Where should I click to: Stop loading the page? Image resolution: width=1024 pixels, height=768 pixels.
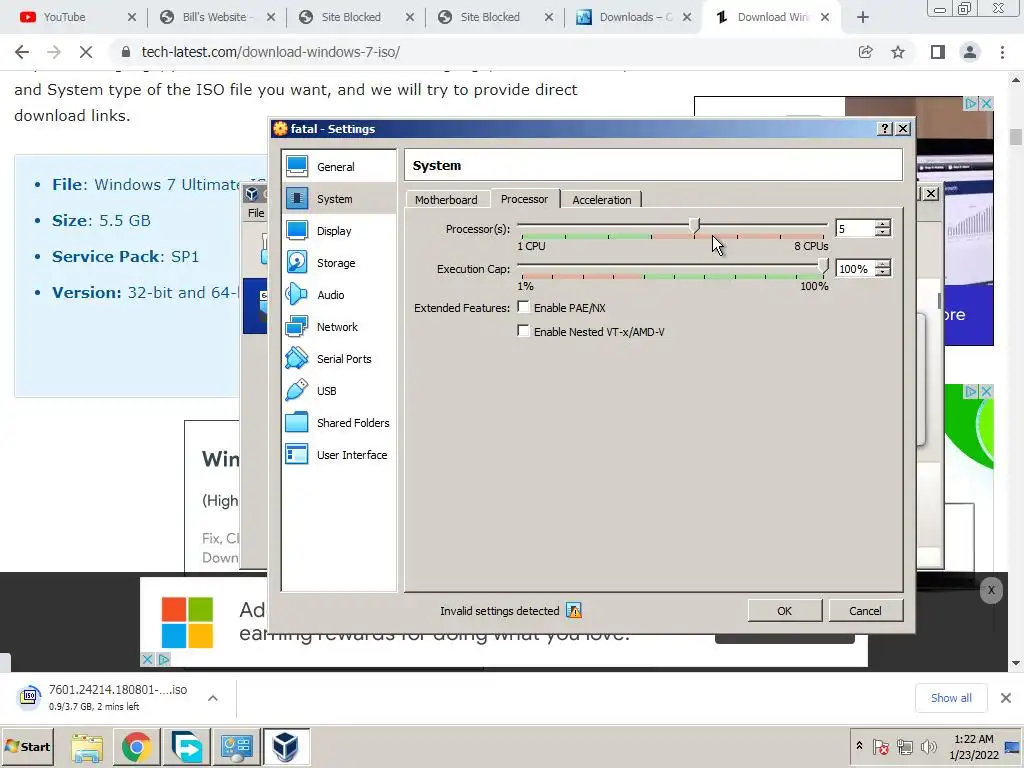tap(86, 52)
